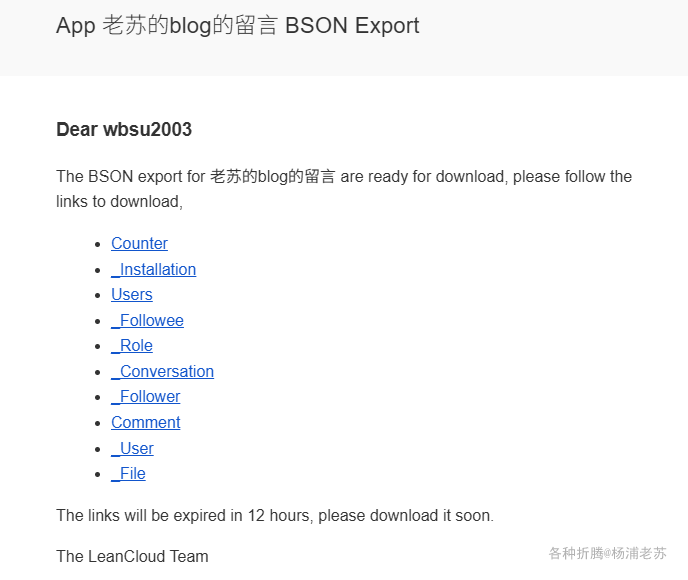Select the _Role download link
Viewport: 688px width, 580px height.
tap(132, 345)
